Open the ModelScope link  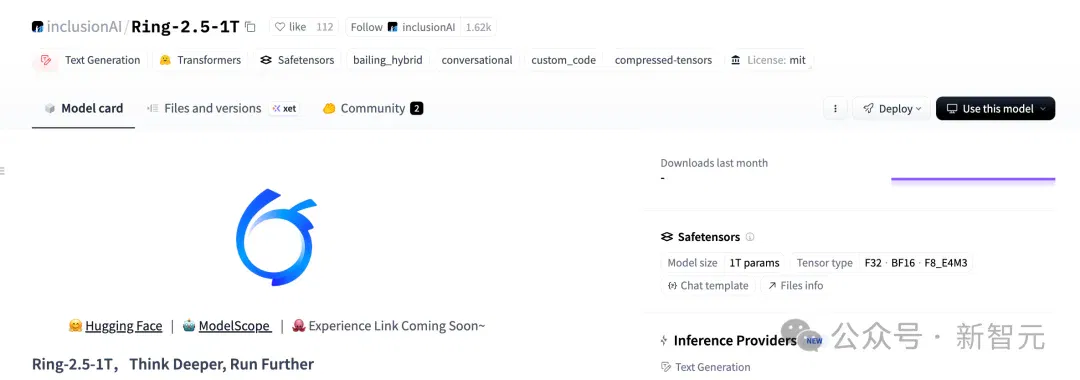pos(235,326)
